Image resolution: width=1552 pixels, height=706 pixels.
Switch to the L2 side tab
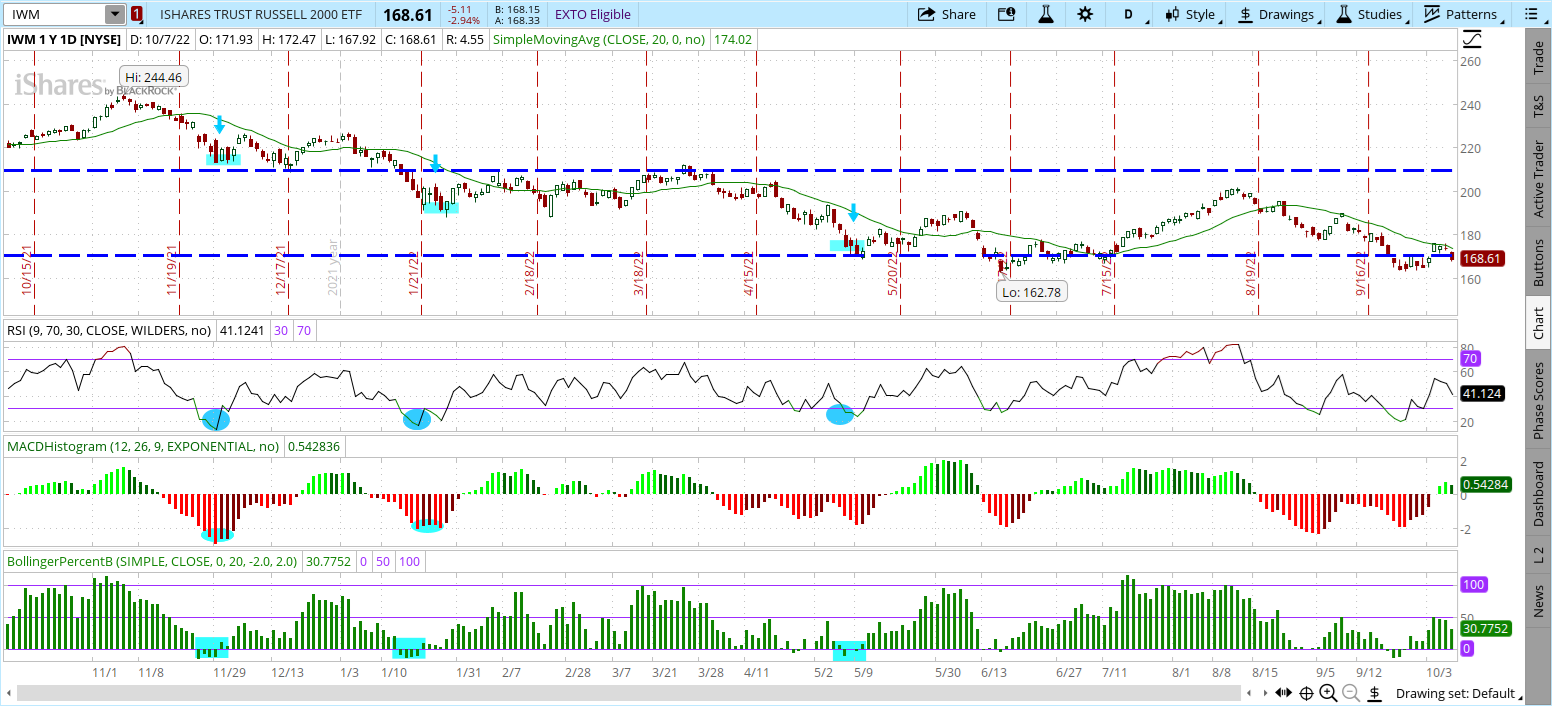point(1538,556)
